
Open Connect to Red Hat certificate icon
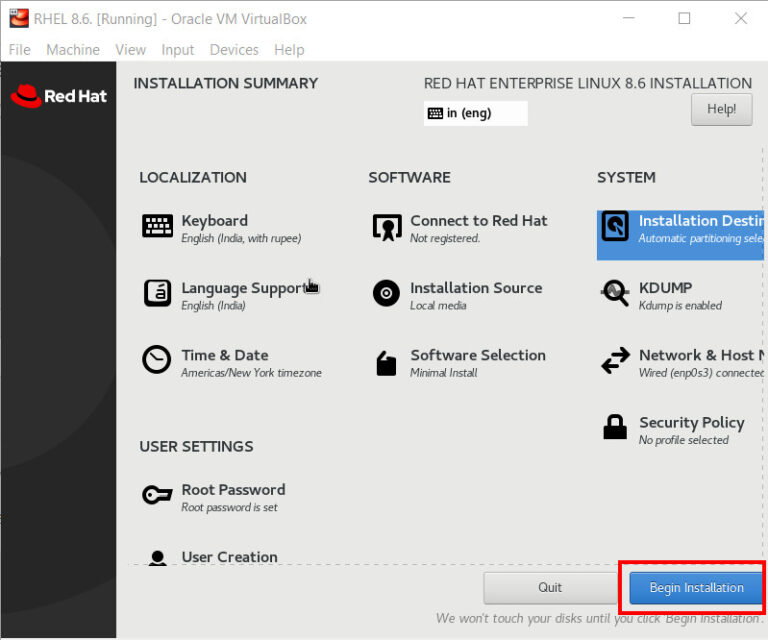tap(386, 227)
